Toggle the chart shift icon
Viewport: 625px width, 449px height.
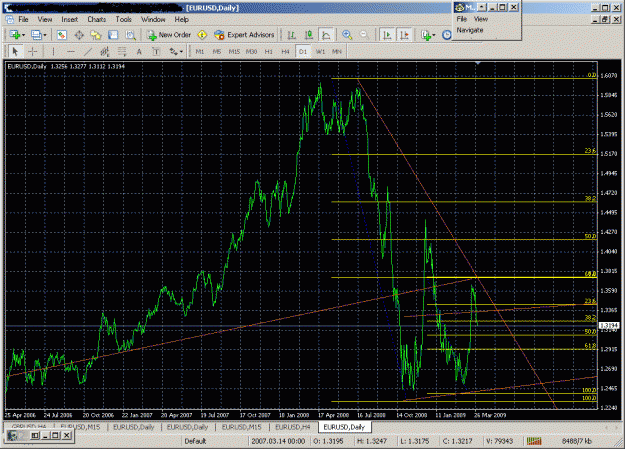point(404,35)
